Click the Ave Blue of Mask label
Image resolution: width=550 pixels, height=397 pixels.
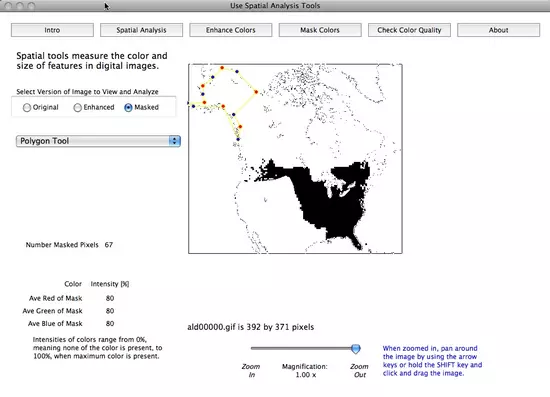[55, 323]
